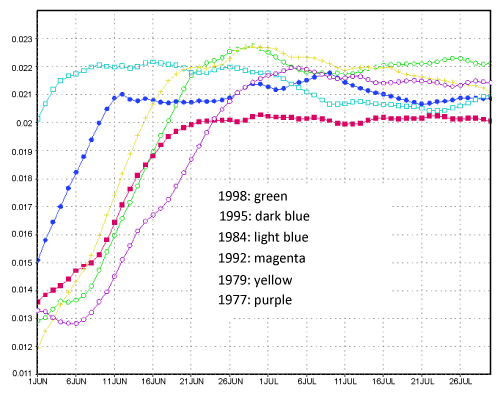The image size is (500, 397).
Task: Click the x-axis label 26JUL
Action: [x=461, y=381]
